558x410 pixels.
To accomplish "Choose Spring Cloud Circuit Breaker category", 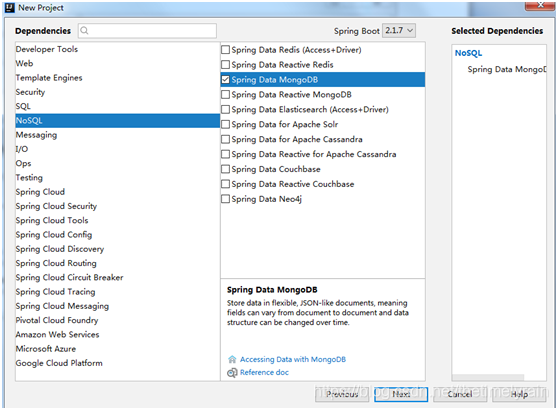I will 117,277.
